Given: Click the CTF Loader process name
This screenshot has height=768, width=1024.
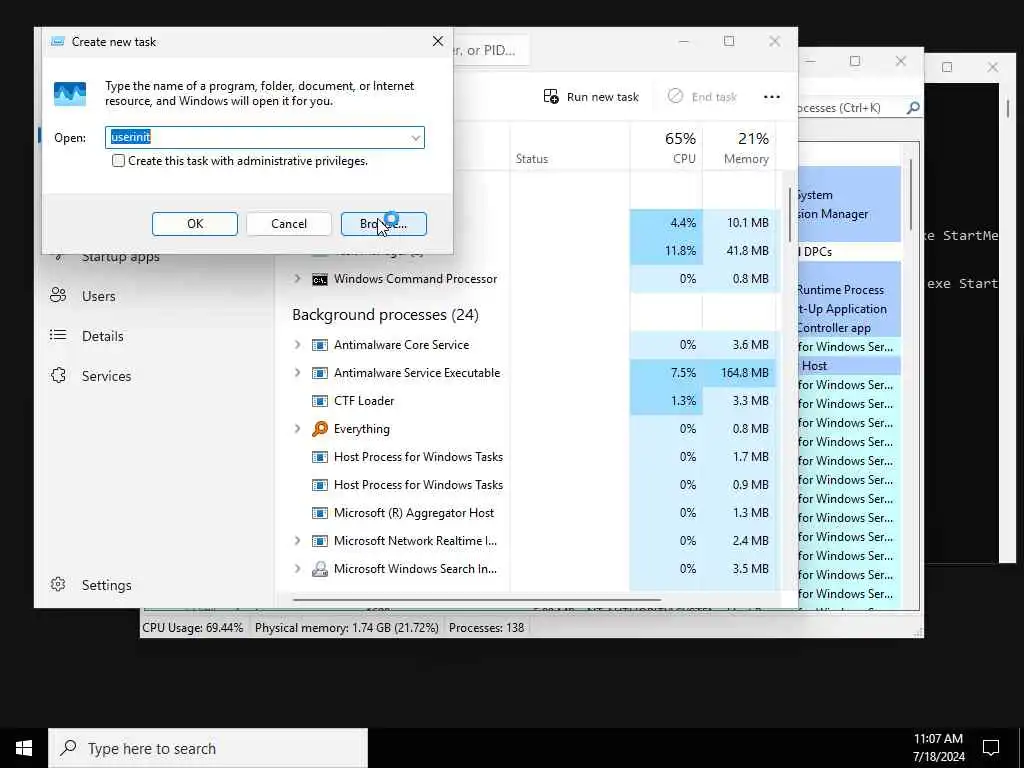Looking at the screenshot, I should (364, 401).
